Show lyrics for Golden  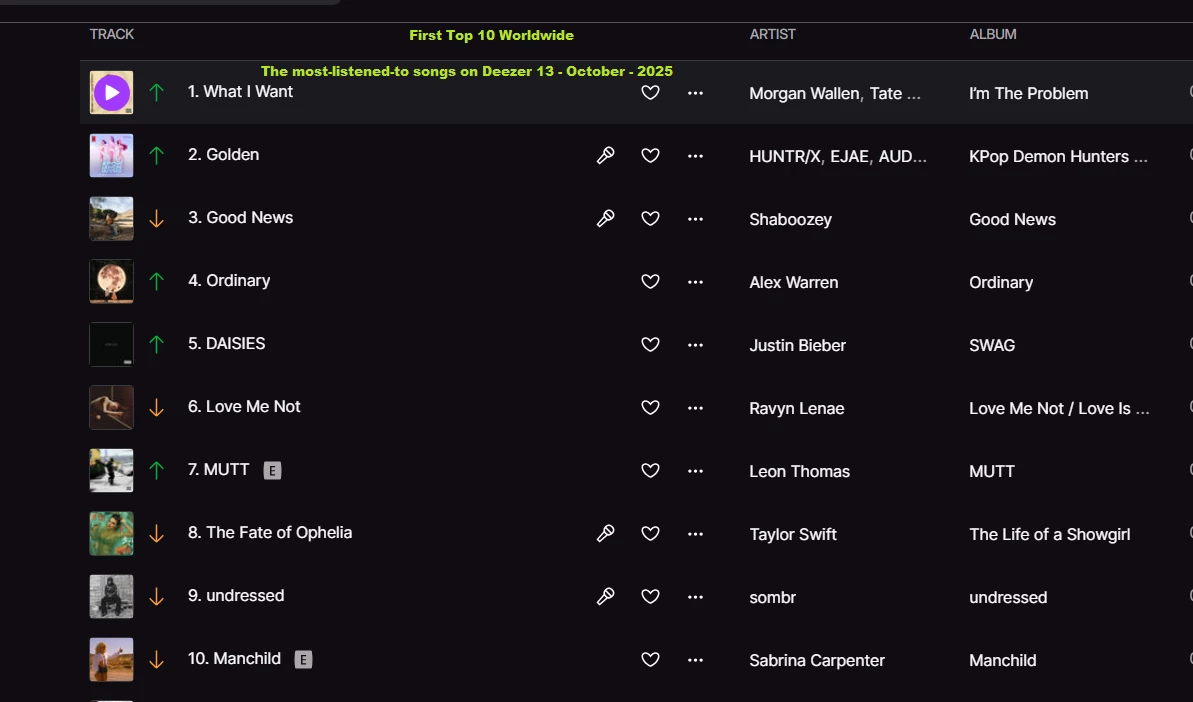(605, 156)
